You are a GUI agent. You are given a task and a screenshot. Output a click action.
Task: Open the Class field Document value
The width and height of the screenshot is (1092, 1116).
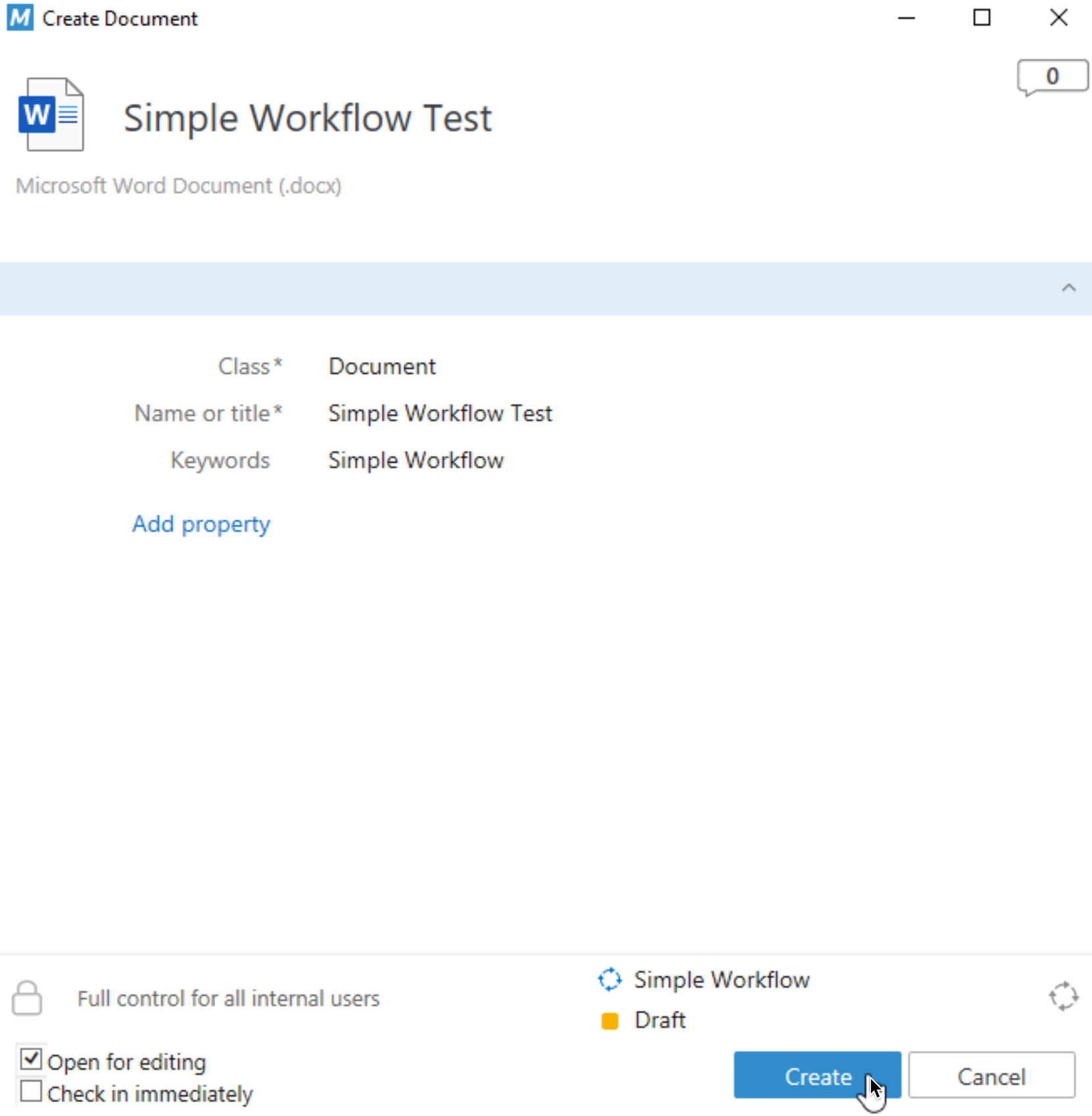pyautogui.click(x=382, y=367)
